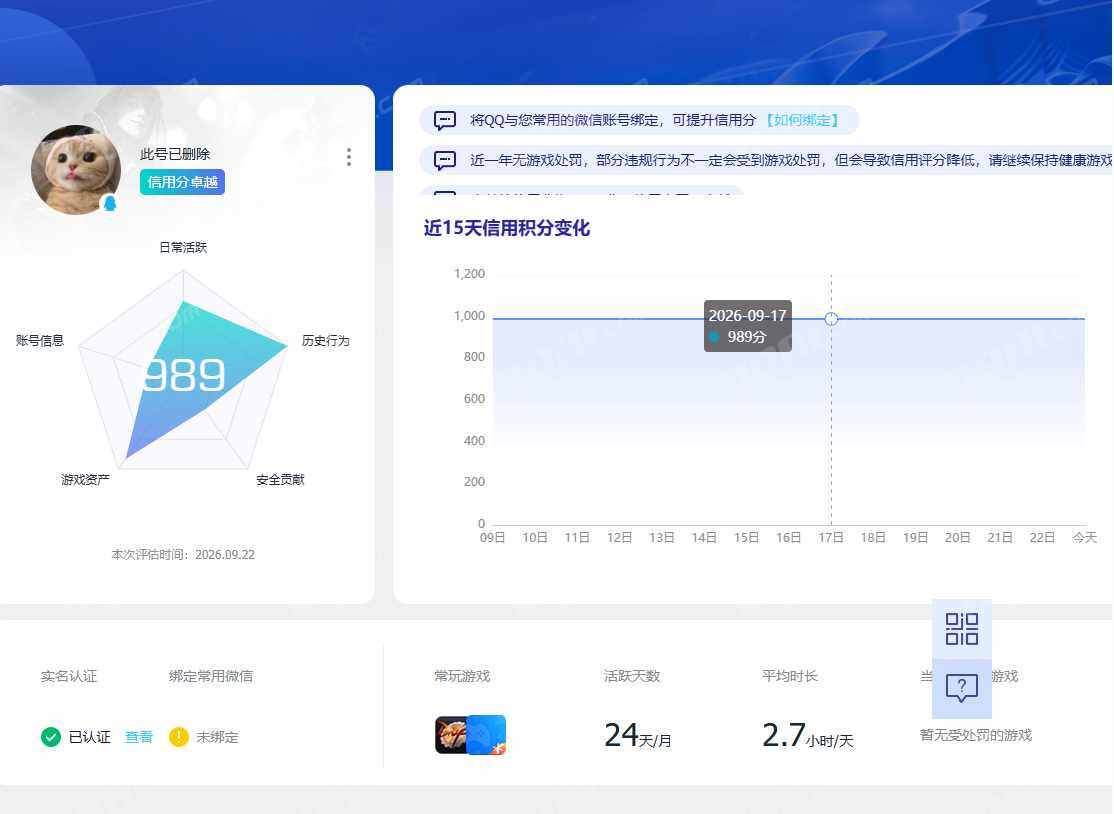Open the 如何绑定 link
This screenshot has height=814, width=1114.
click(x=802, y=120)
